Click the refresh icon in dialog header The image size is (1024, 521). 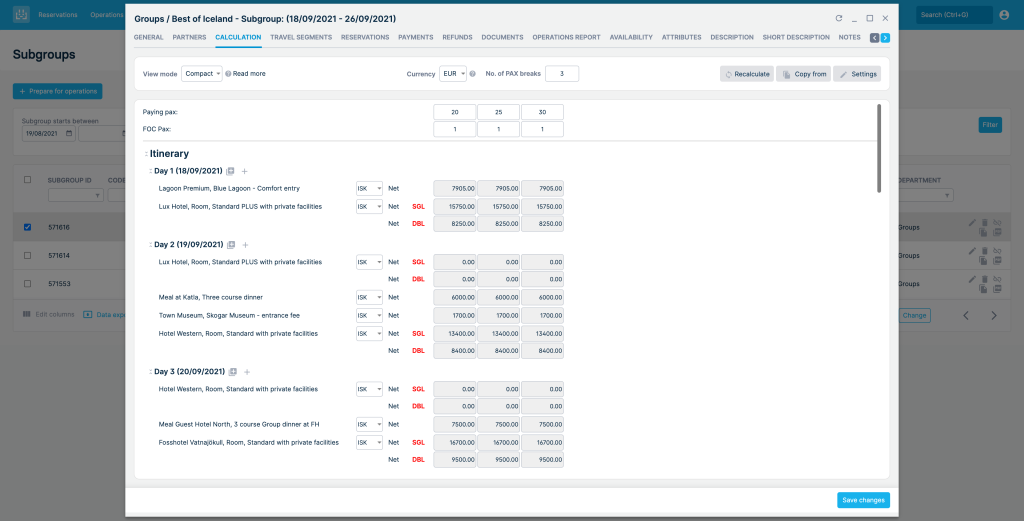(839, 18)
